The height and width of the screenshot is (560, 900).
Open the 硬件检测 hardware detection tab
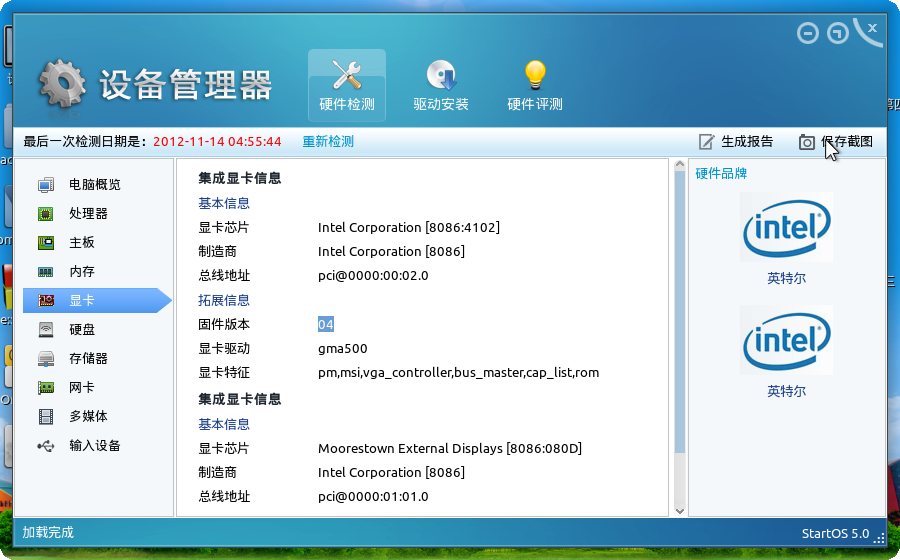(x=347, y=85)
